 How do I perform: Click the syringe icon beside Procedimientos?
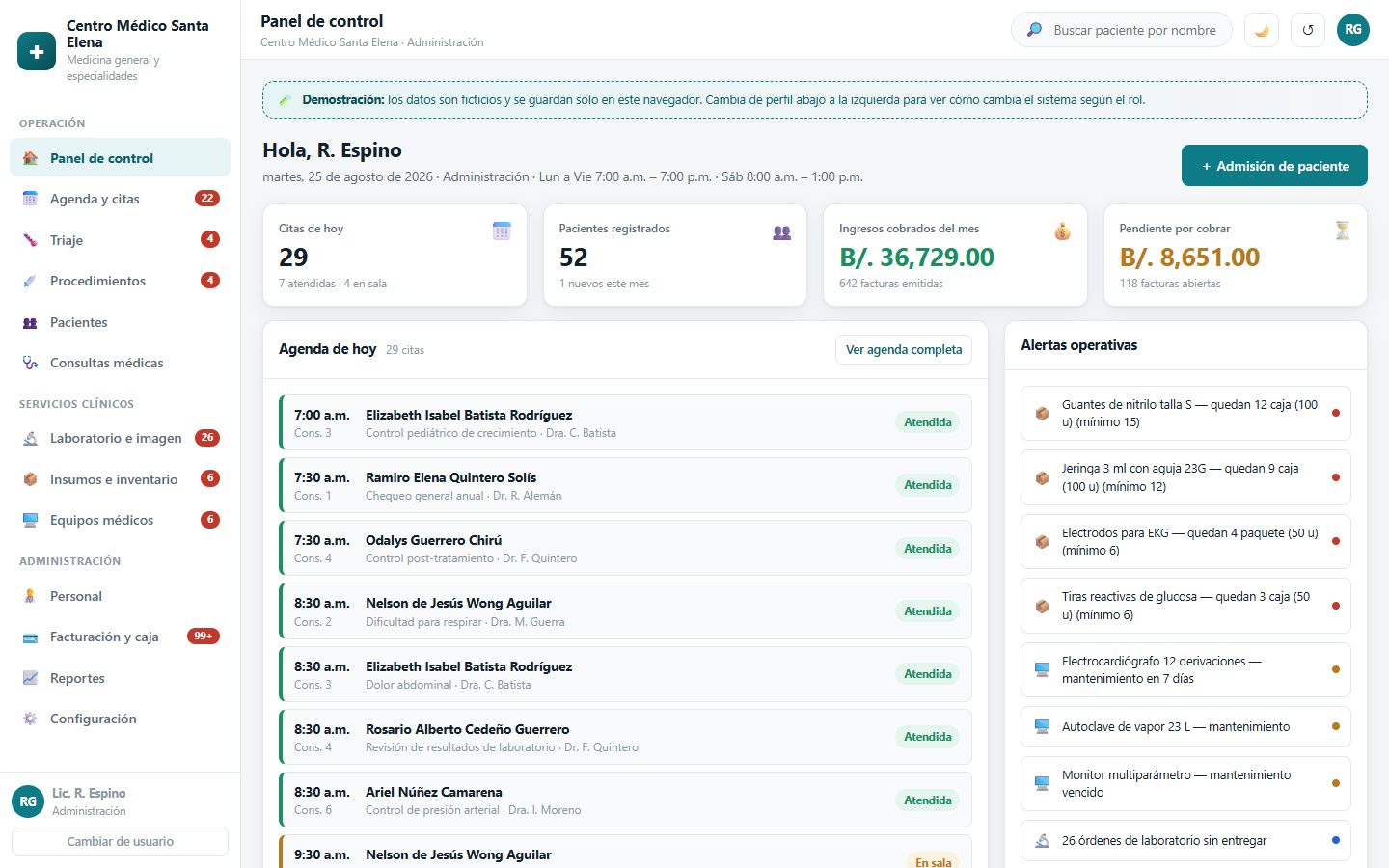click(x=30, y=281)
